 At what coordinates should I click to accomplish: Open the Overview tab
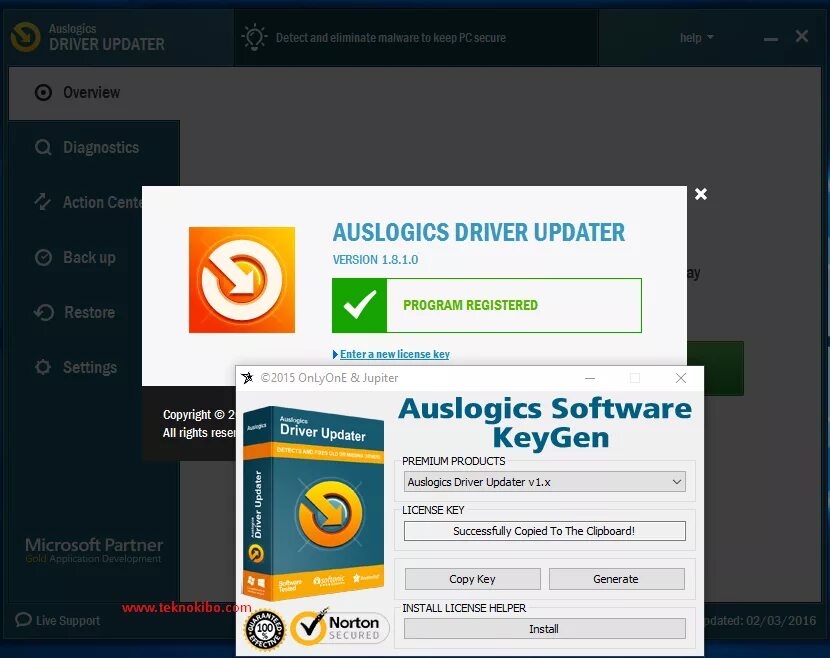coord(94,93)
